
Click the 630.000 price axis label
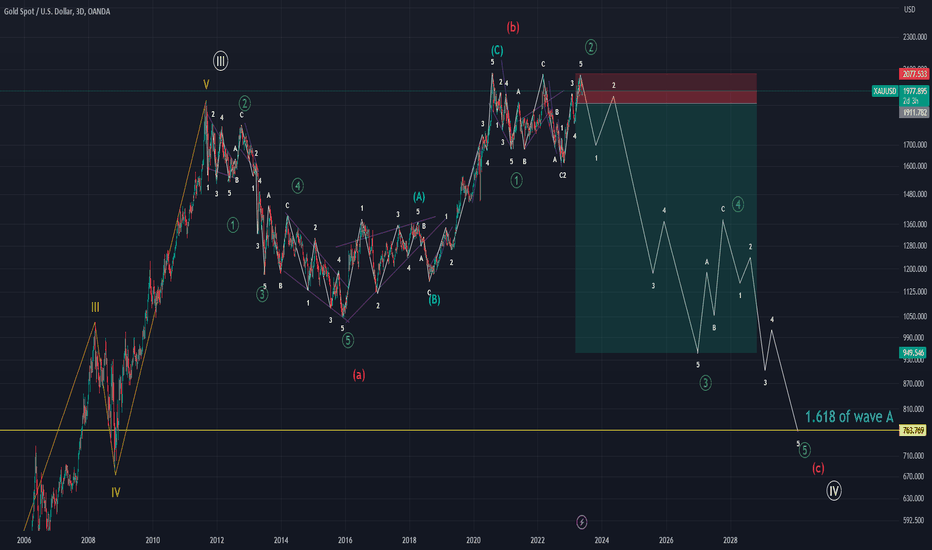(x=914, y=498)
